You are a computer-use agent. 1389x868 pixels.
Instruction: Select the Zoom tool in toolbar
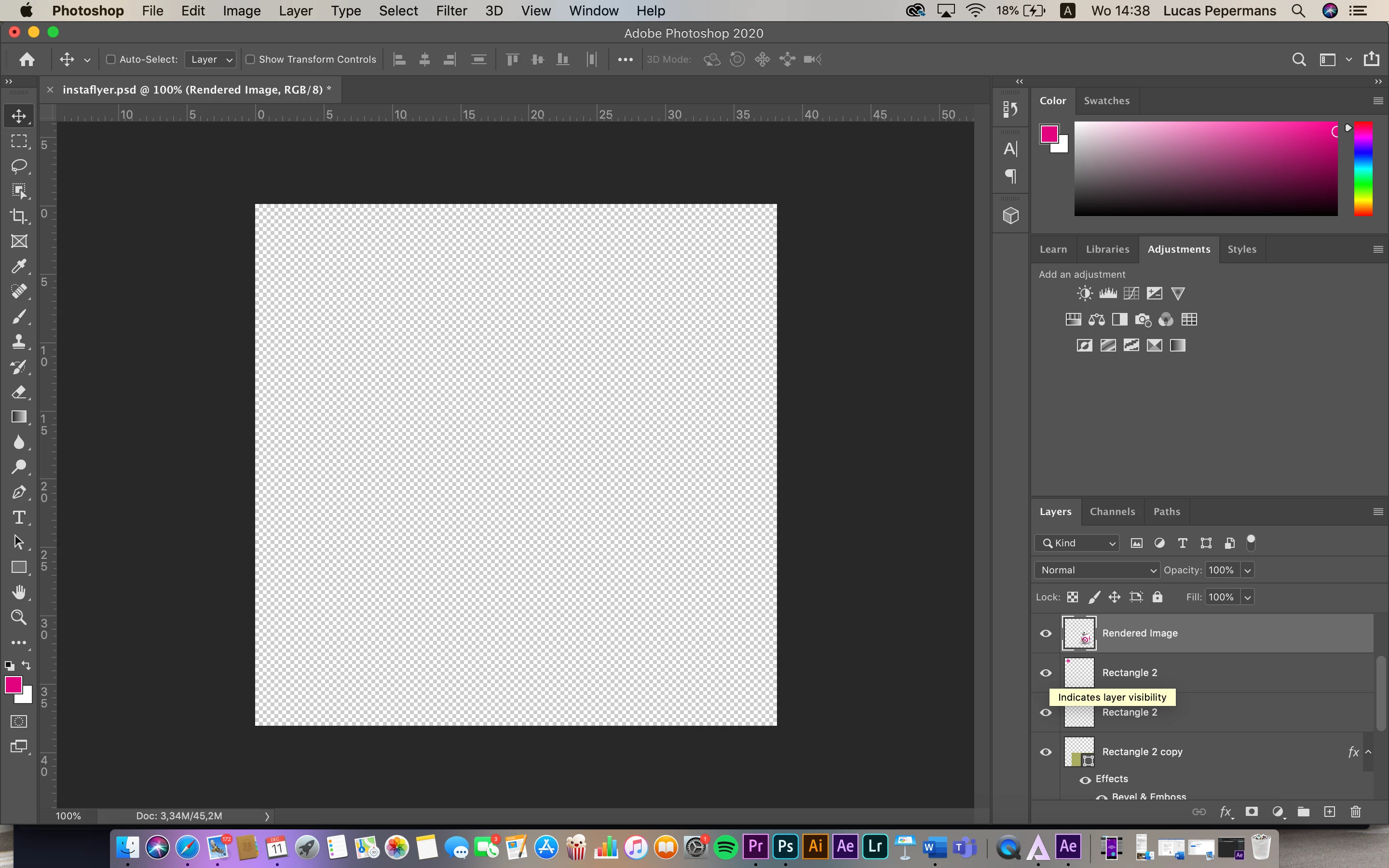pyautogui.click(x=19, y=617)
